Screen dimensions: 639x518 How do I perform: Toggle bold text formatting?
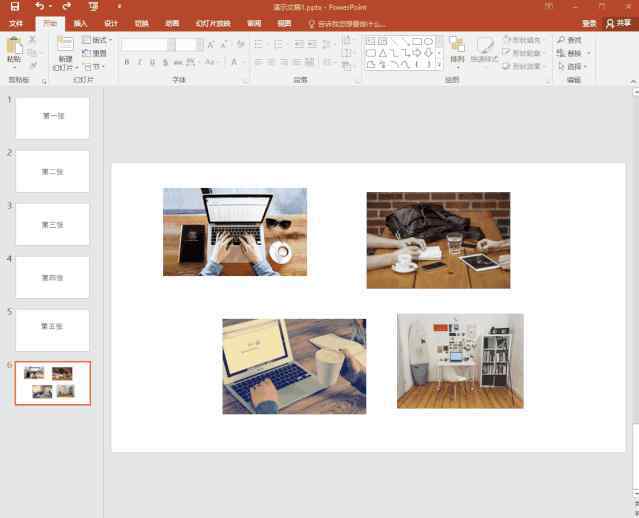pyautogui.click(x=126, y=62)
